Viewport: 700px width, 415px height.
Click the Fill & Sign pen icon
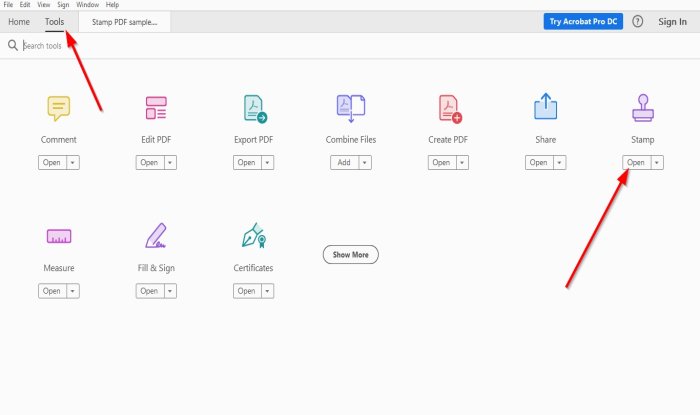156,235
